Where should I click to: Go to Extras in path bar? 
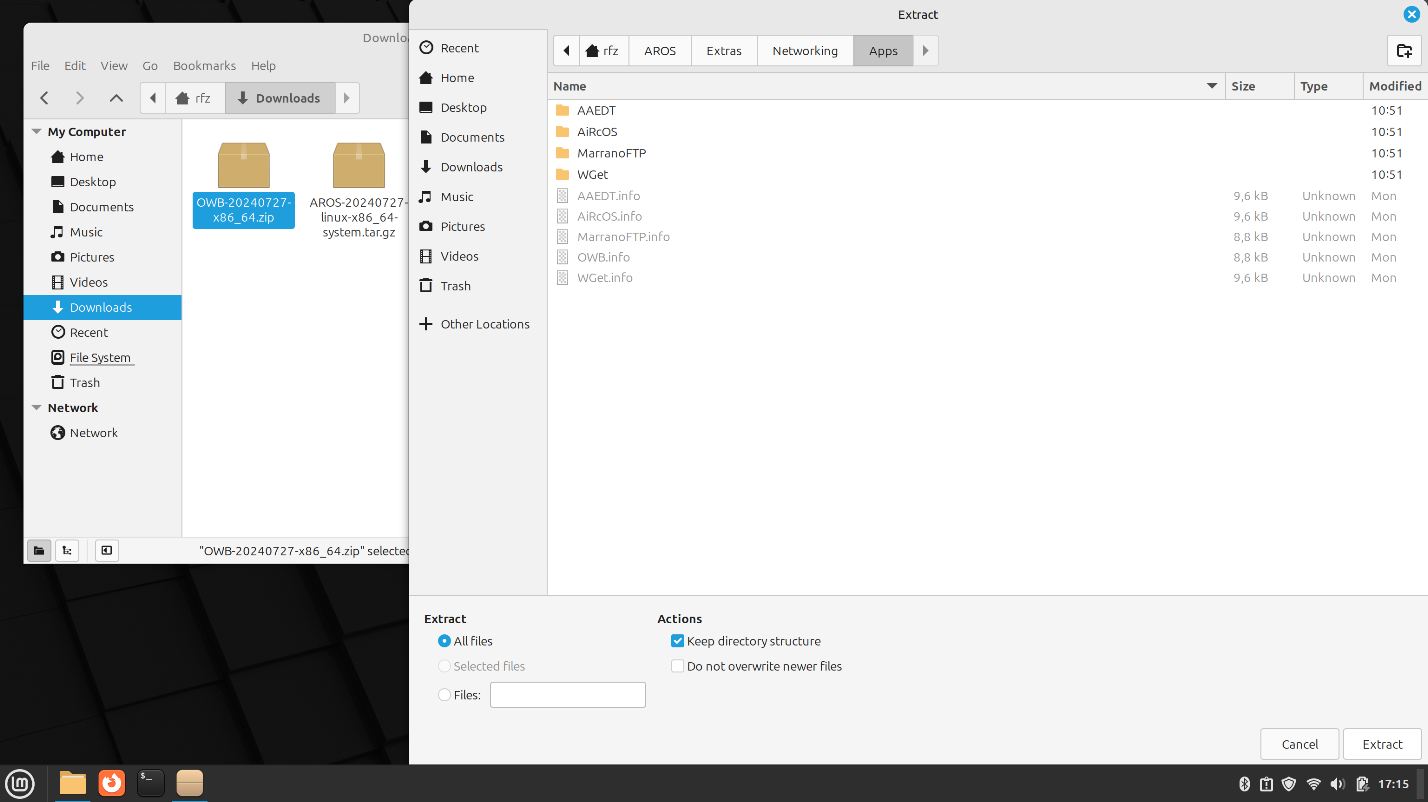coord(724,51)
